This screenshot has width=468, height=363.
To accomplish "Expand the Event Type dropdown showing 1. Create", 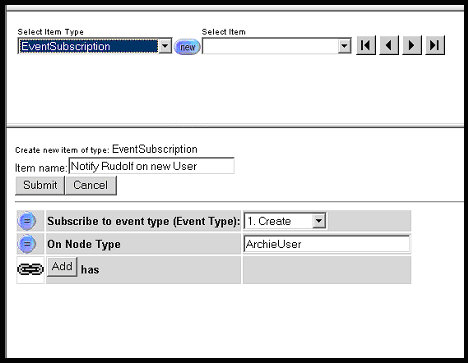I will pyautogui.click(x=319, y=221).
